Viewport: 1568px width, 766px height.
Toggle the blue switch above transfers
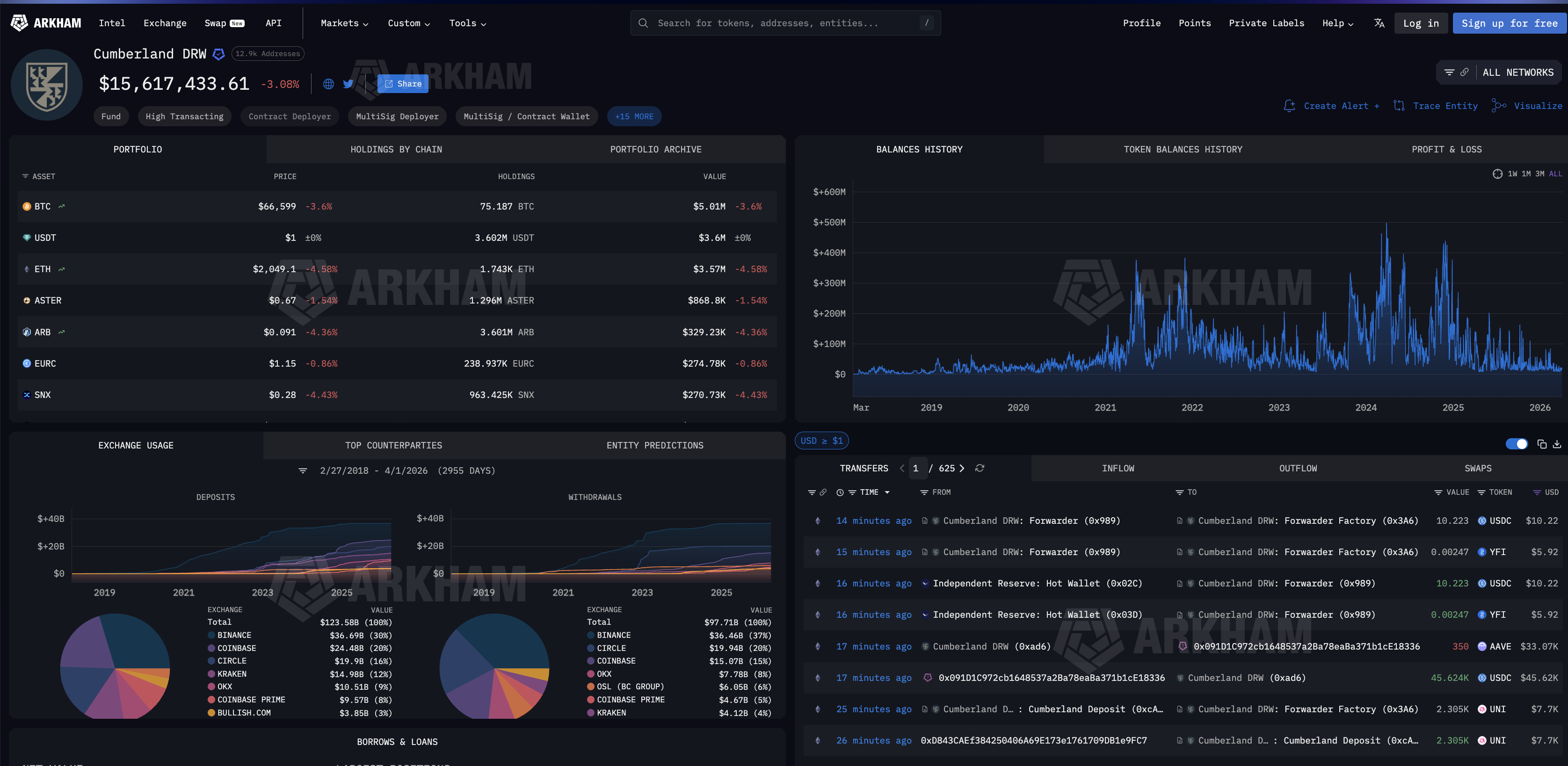[x=1516, y=444]
